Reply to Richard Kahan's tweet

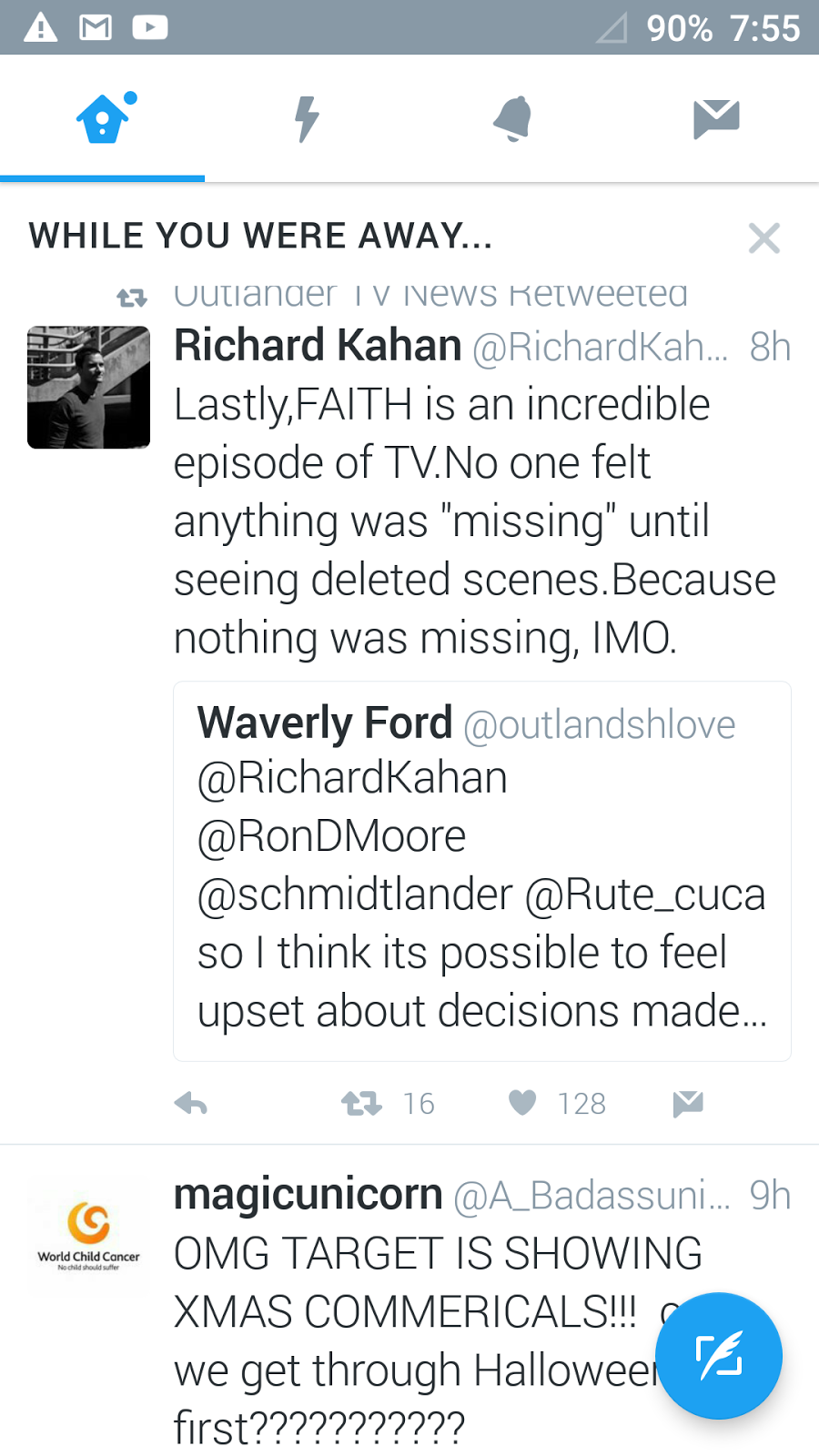coord(191,1104)
